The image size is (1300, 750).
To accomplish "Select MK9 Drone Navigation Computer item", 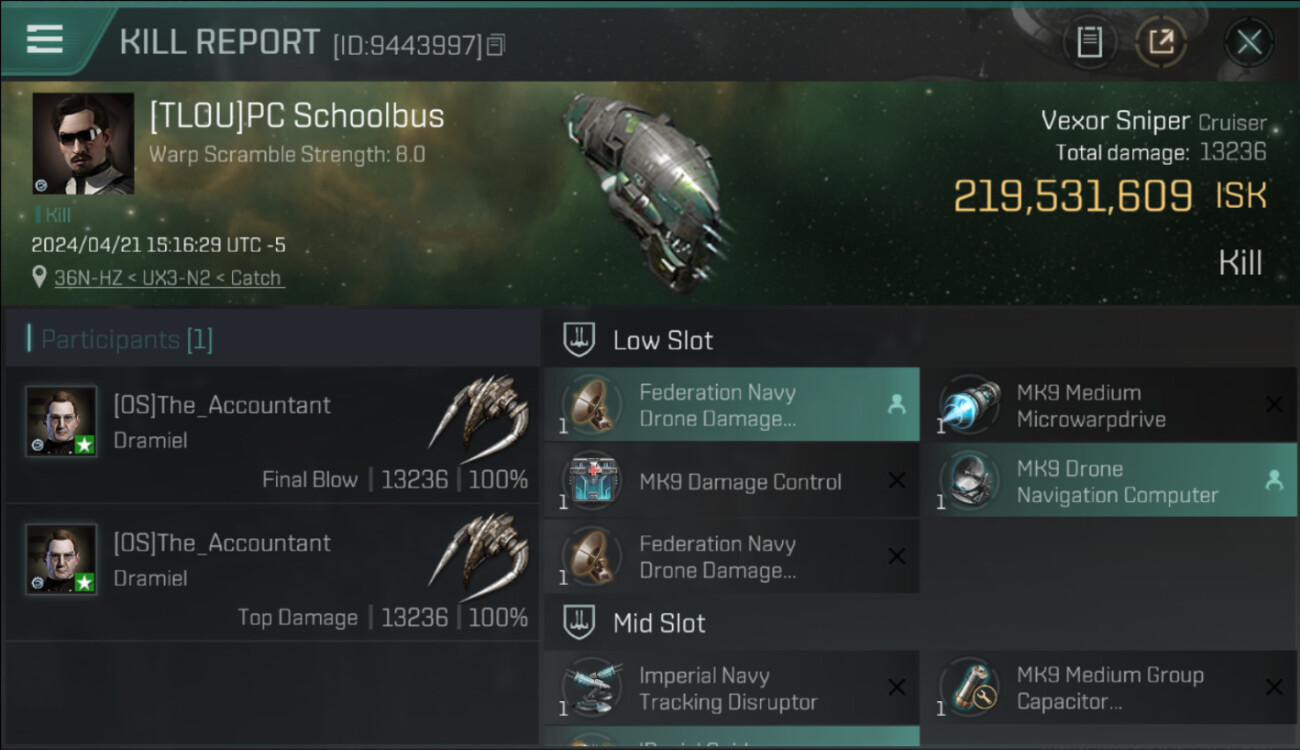I will tap(1116, 482).
